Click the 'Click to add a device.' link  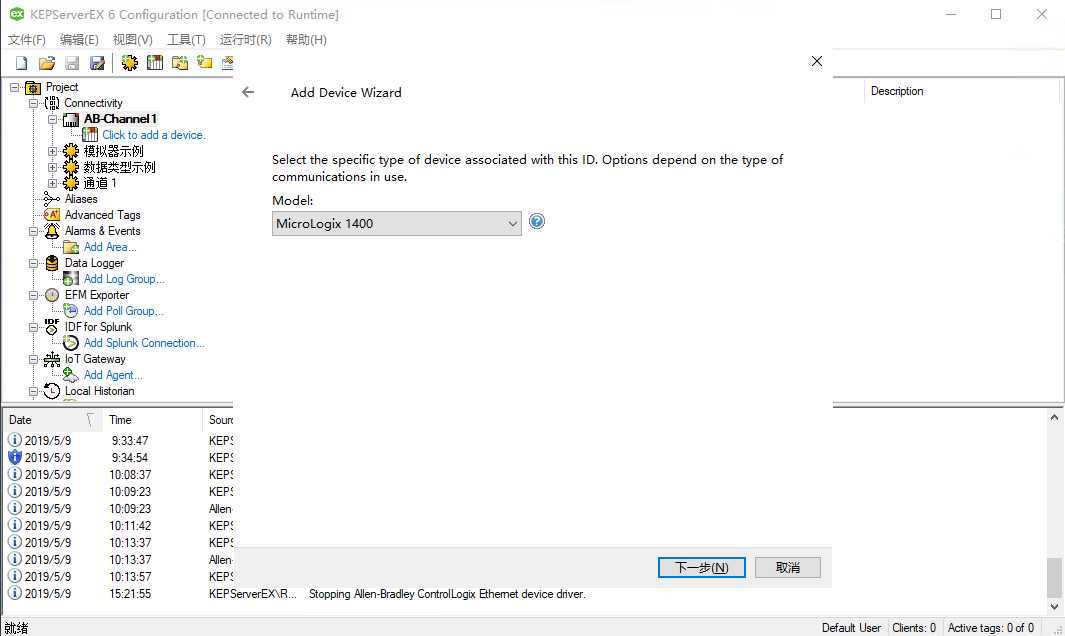click(154, 135)
